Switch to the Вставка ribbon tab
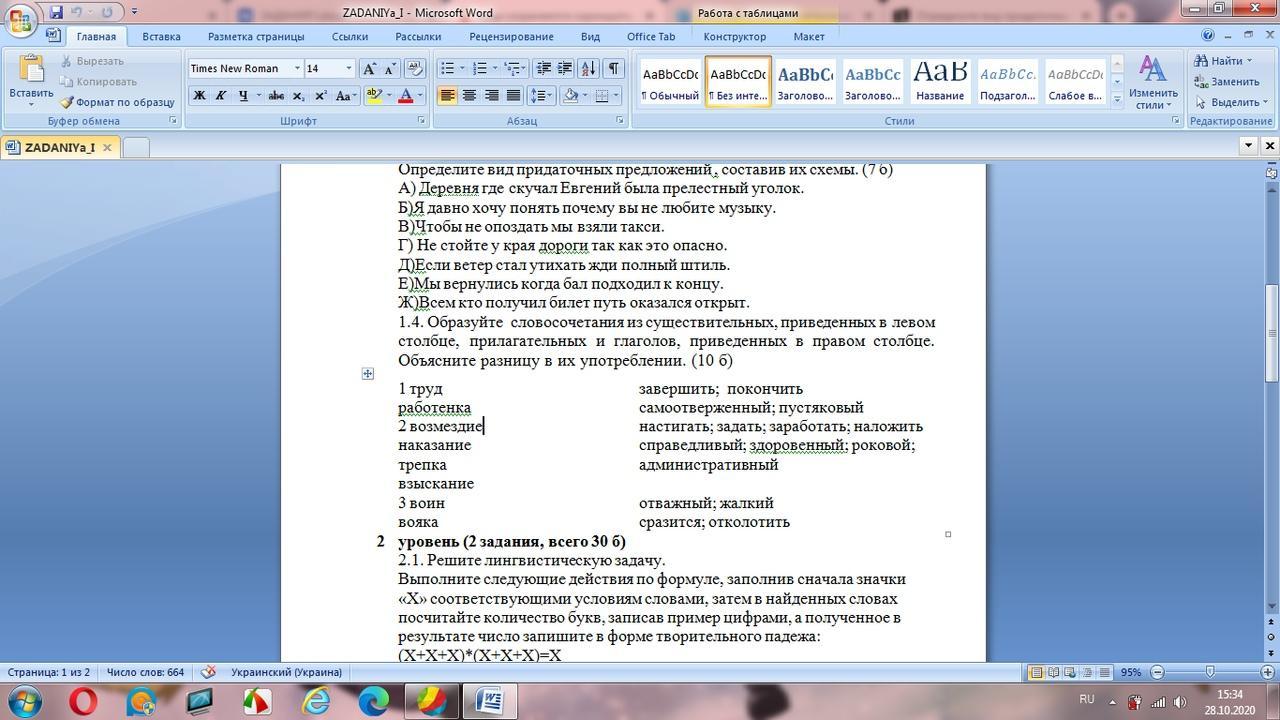The height and width of the screenshot is (720, 1280). 161,36
